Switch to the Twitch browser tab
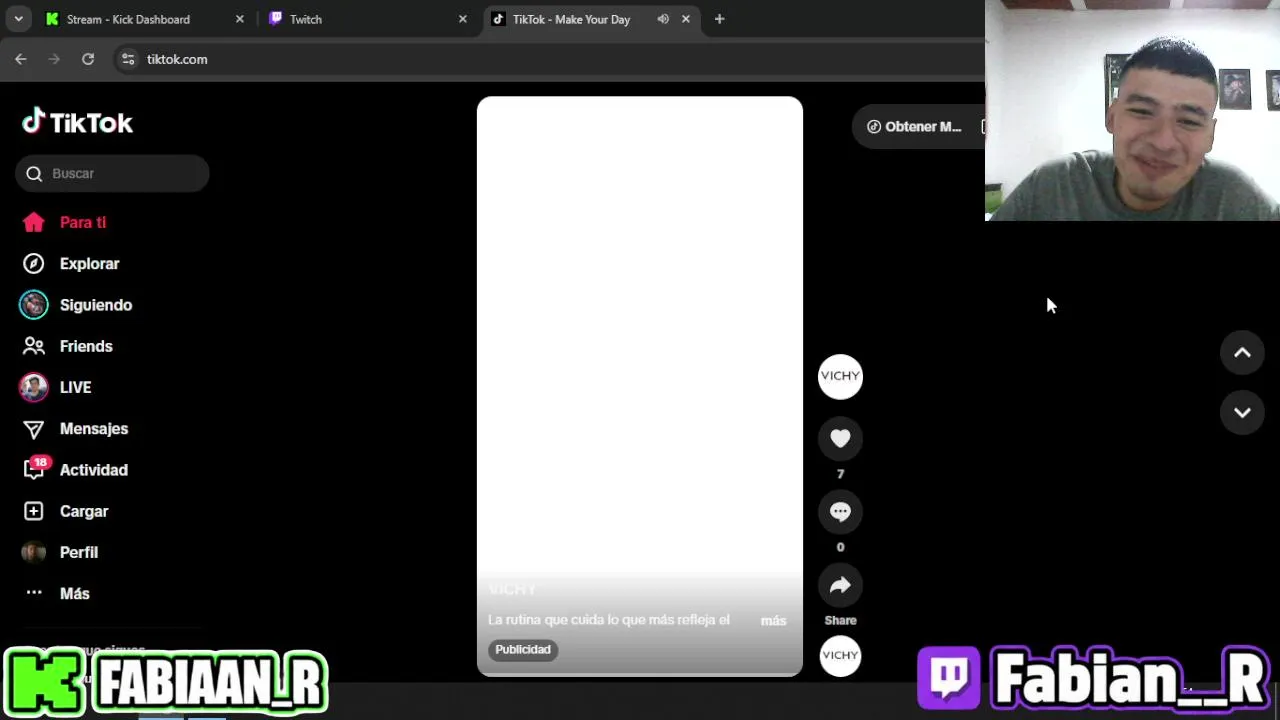 click(366, 19)
